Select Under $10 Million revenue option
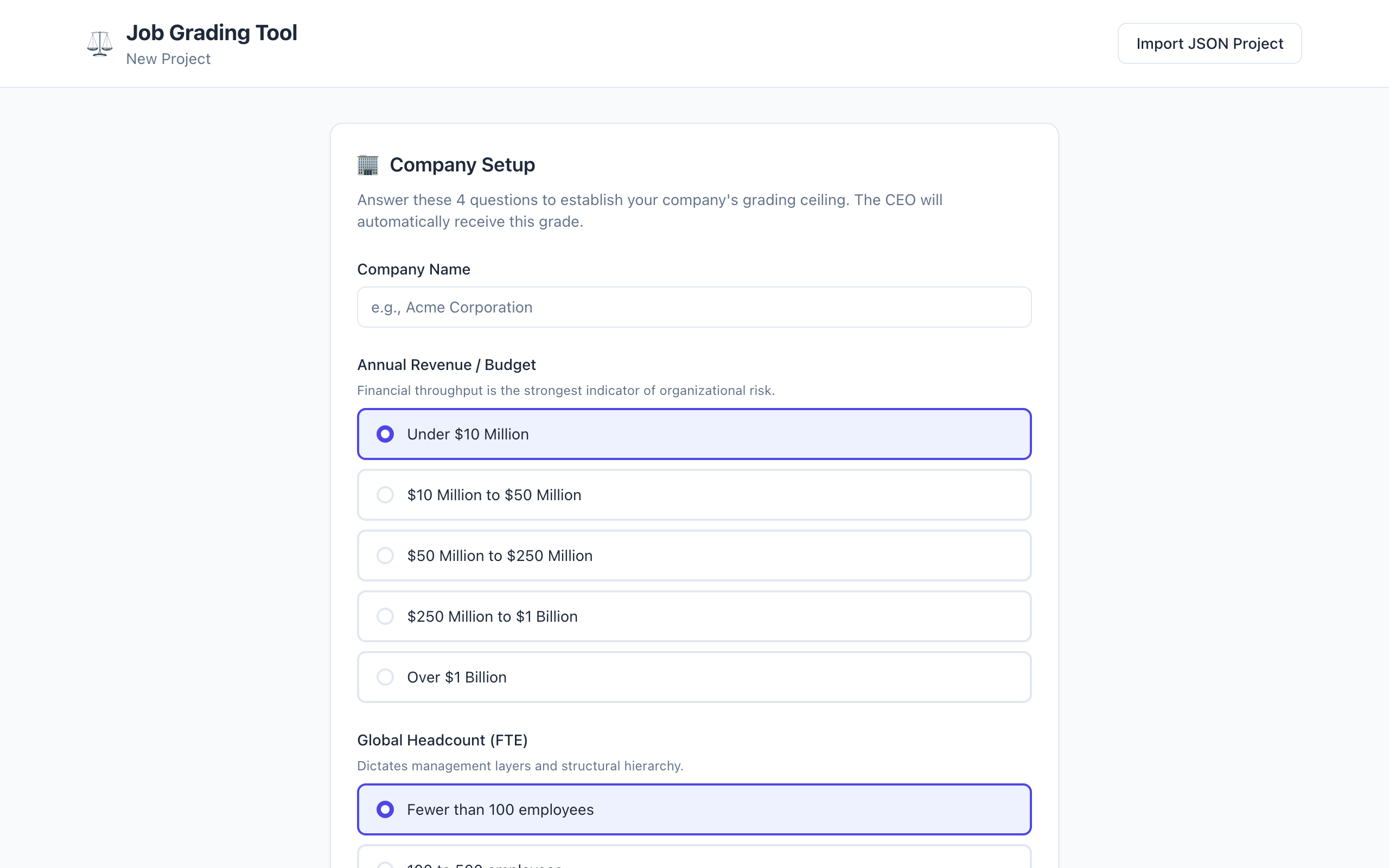This screenshot has height=868, width=1389. coord(694,434)
